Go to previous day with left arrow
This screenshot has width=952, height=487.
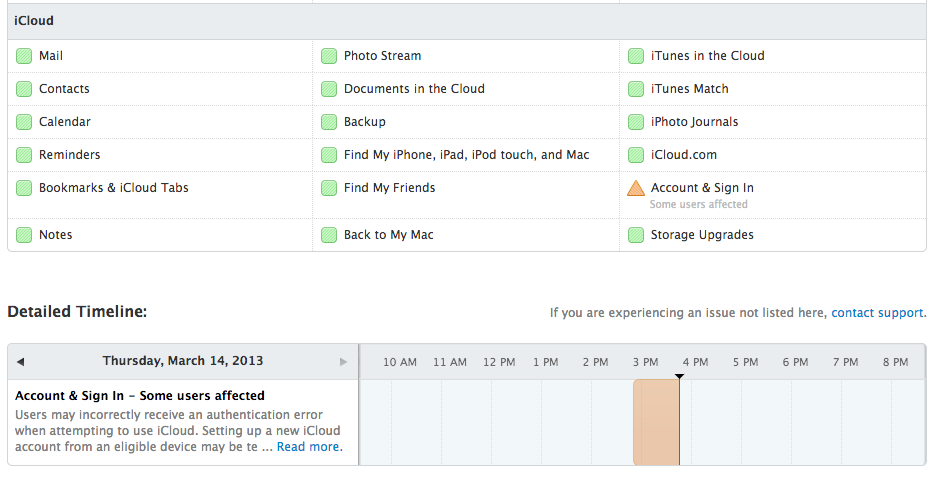[21, 362]
